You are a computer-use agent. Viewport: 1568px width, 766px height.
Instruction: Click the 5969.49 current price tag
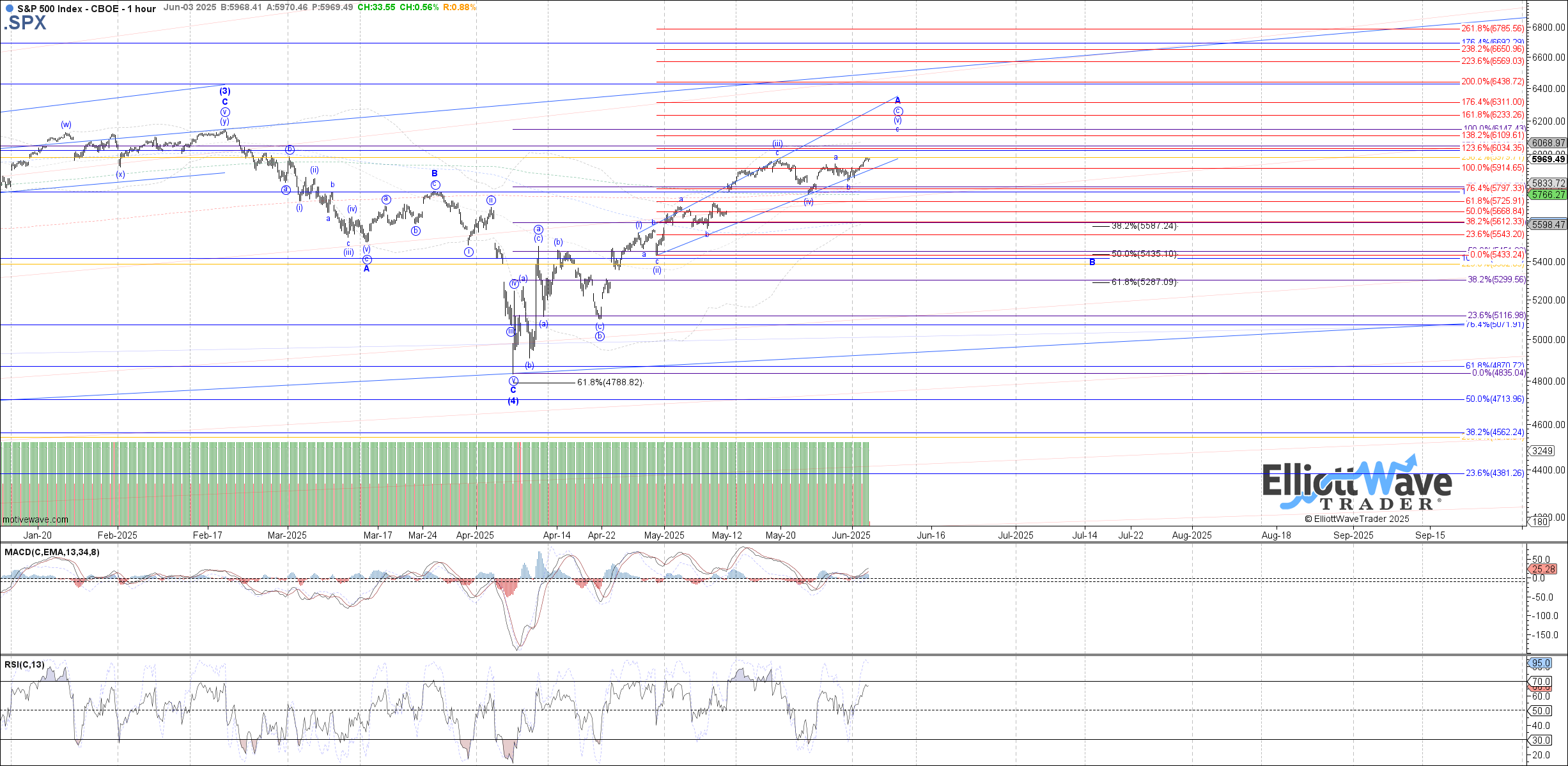(x=1547, y=159)
